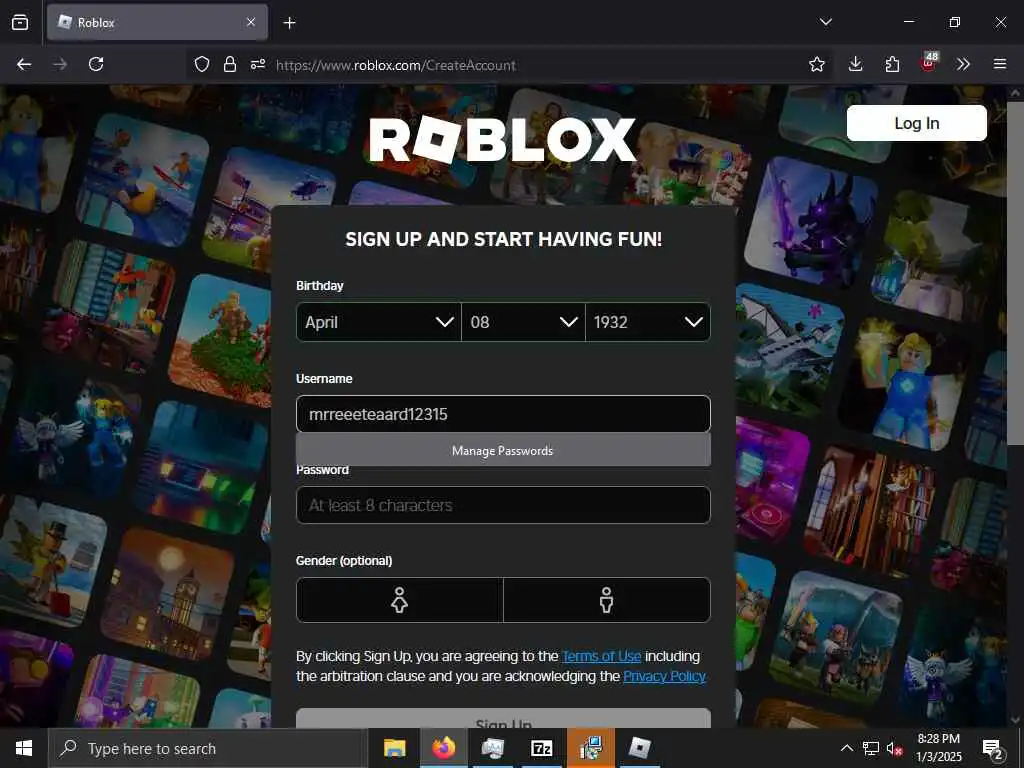Click the network status tray icon

pyautogui.click(x=871, y=748)
